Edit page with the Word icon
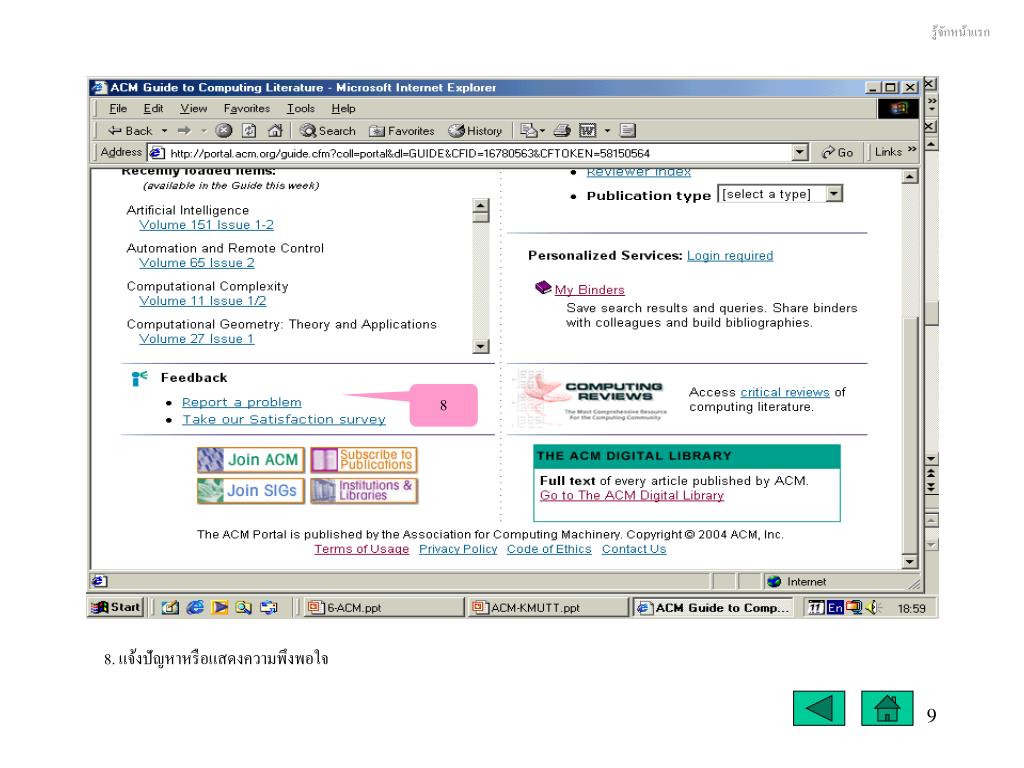Viewport: 1024px width, 768px height. [588, 131]
